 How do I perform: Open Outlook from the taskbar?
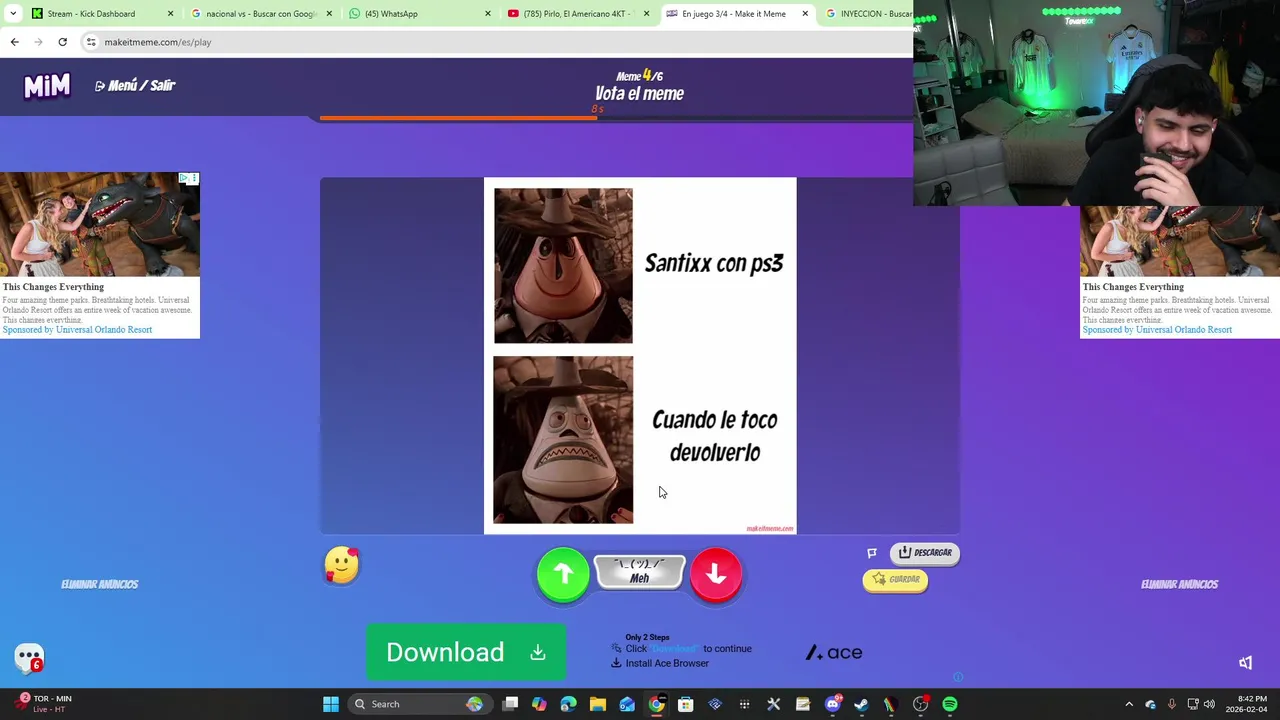click(627, 704)
